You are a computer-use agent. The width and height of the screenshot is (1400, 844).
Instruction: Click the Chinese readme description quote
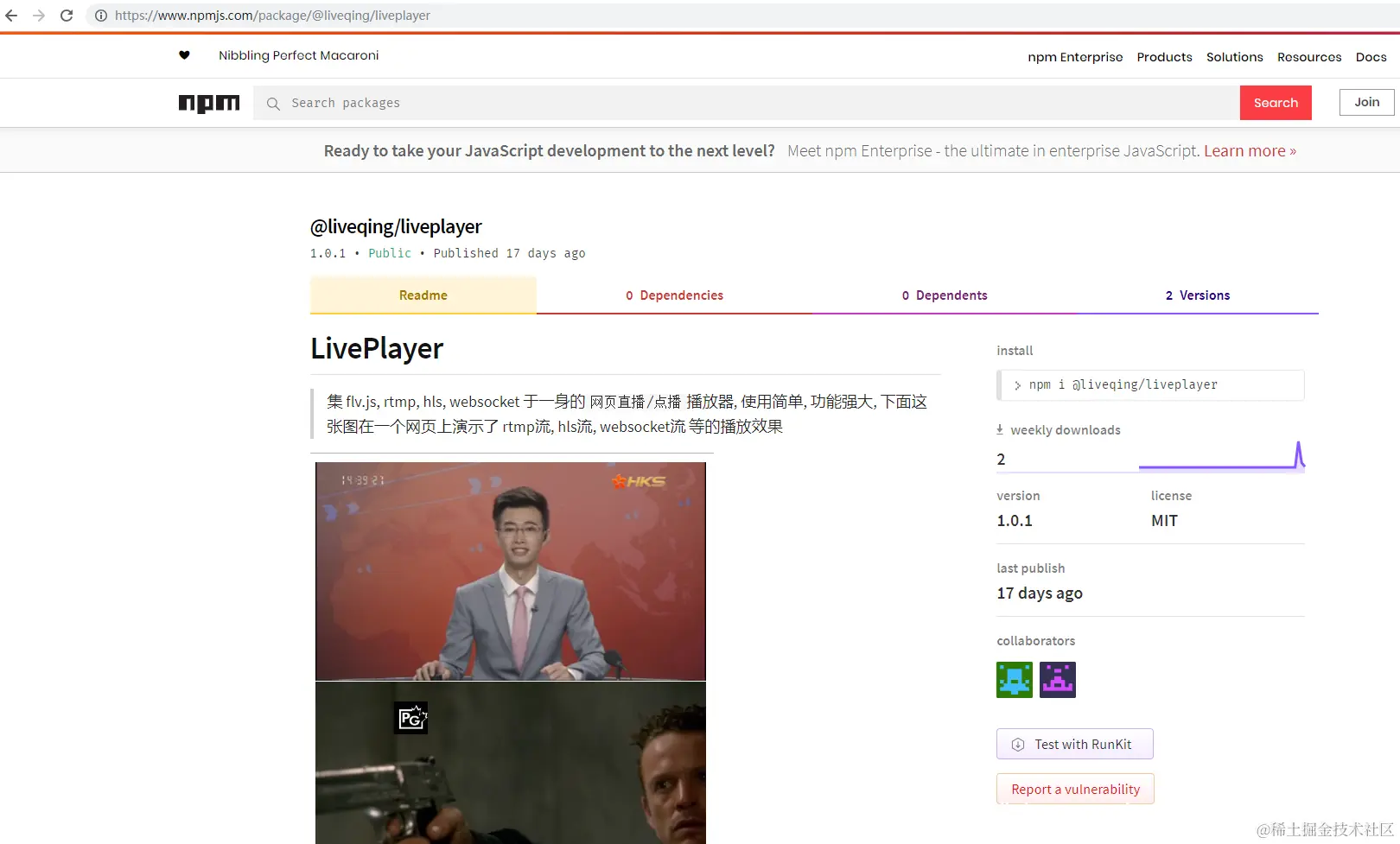(627, 414)
